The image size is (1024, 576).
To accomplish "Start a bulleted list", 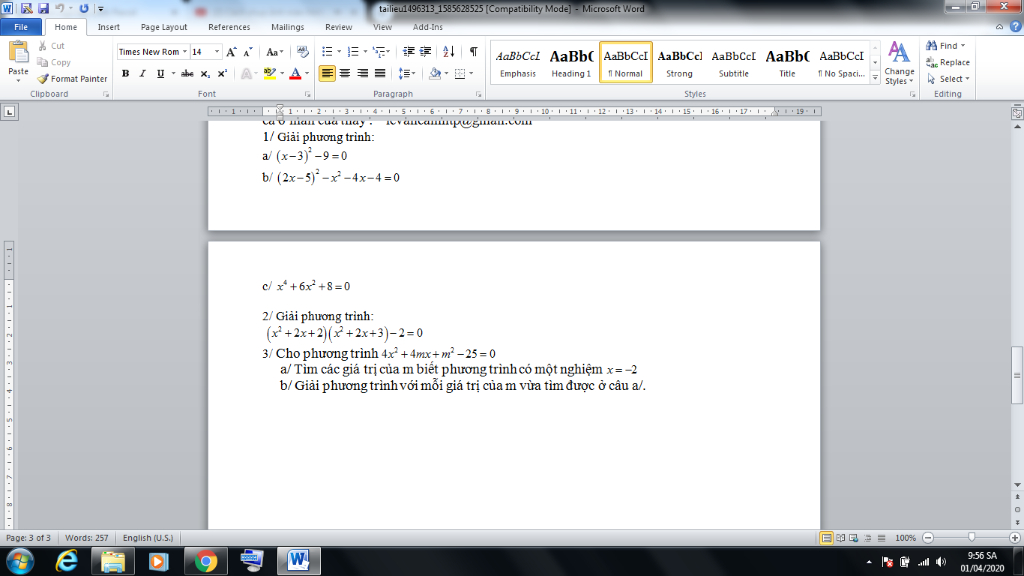I will (328, 52).
